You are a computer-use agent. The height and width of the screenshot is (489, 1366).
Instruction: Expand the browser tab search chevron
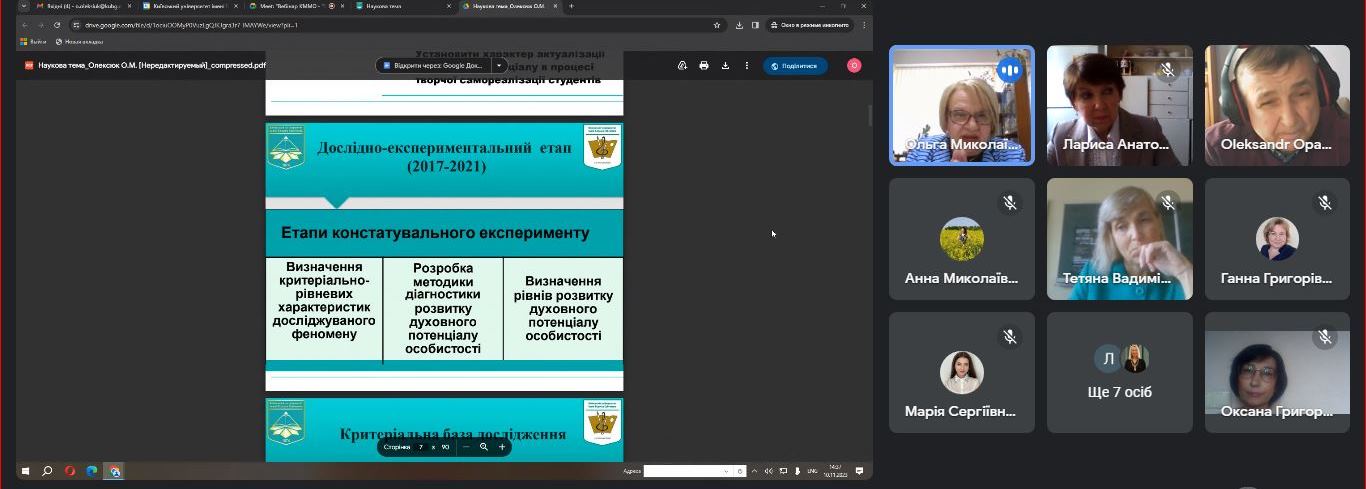pos(23,6)
